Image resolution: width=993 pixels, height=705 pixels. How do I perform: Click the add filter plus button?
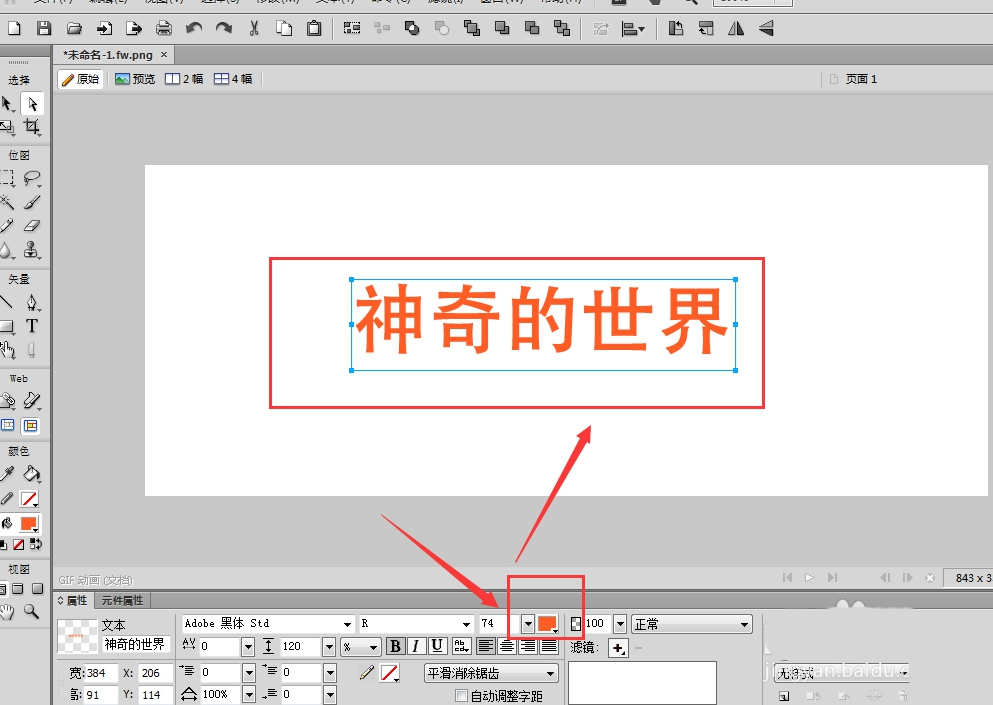tap(620, 646)
